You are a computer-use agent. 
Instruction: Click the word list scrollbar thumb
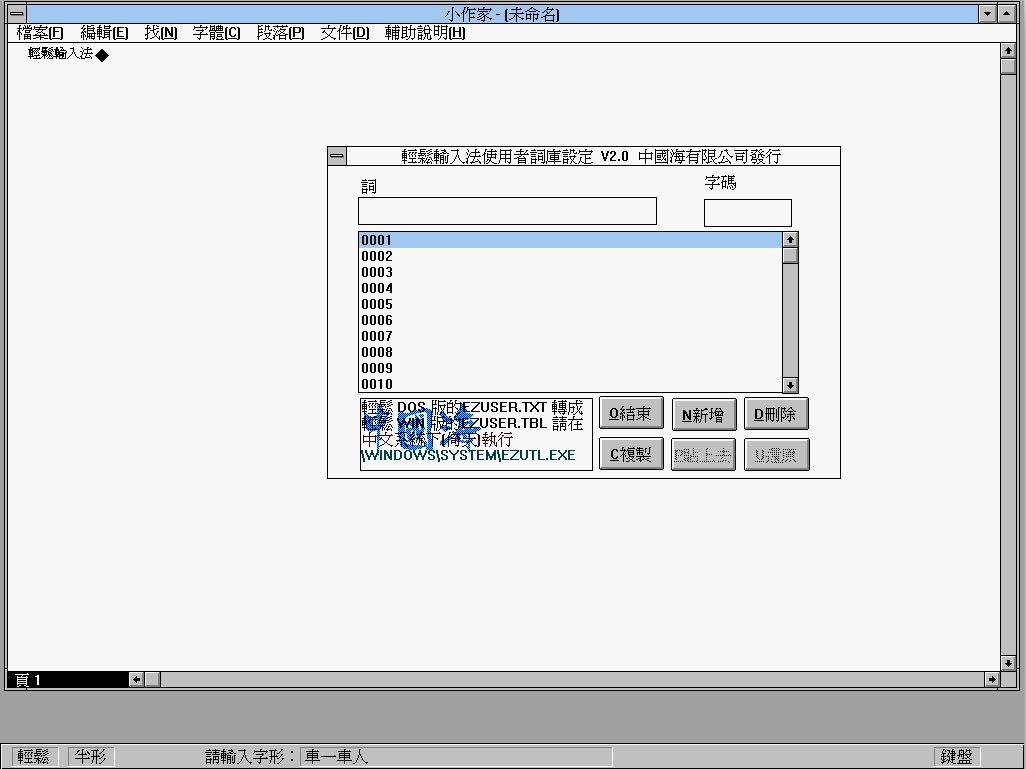coord(790,256)
